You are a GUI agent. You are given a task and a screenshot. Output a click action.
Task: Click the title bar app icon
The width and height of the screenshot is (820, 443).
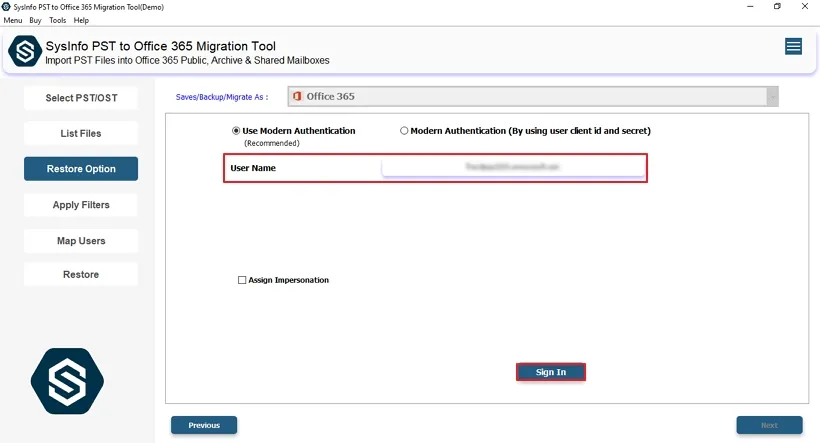[6, 7]
